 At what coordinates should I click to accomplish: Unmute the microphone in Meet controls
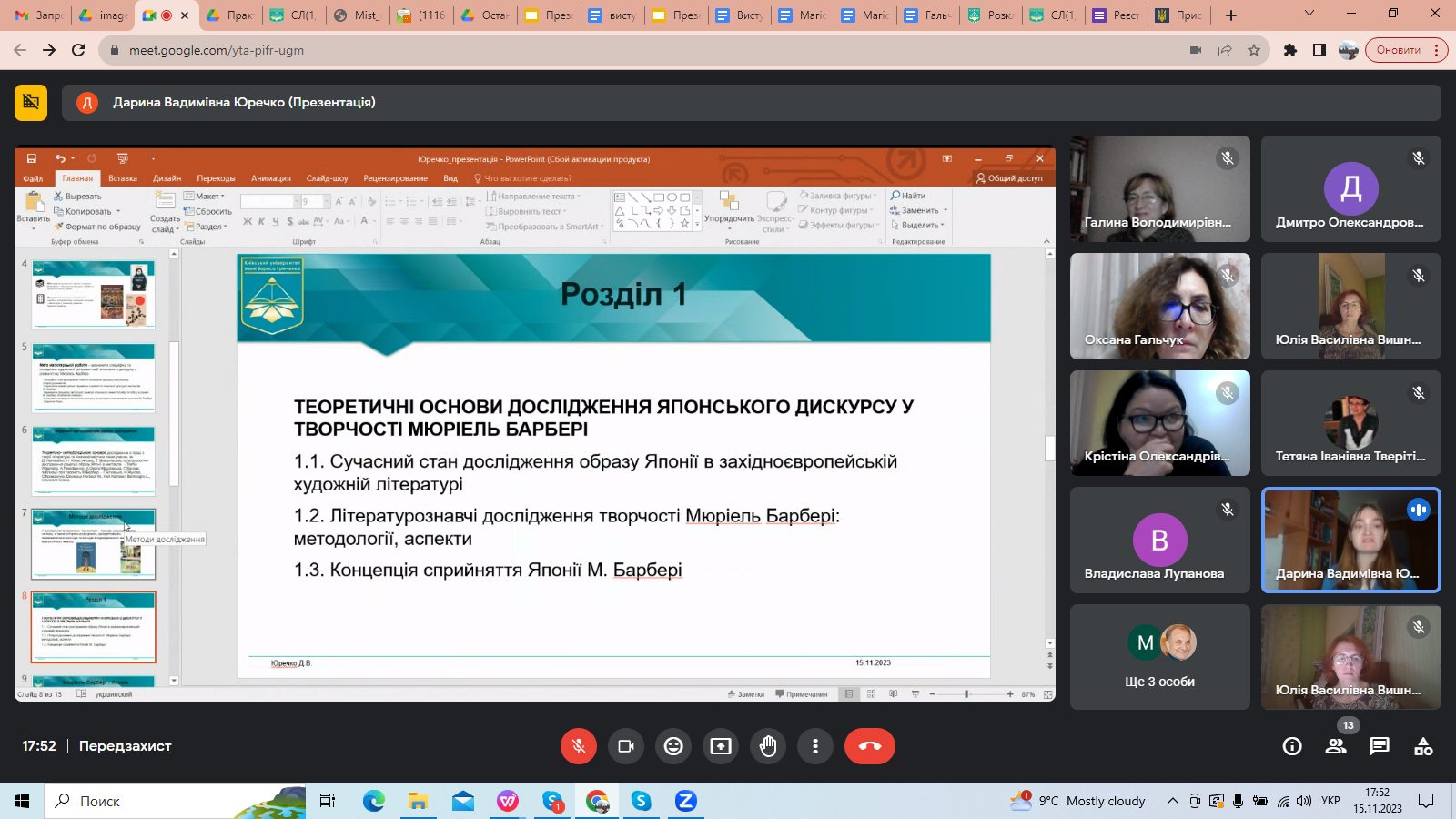579,746
